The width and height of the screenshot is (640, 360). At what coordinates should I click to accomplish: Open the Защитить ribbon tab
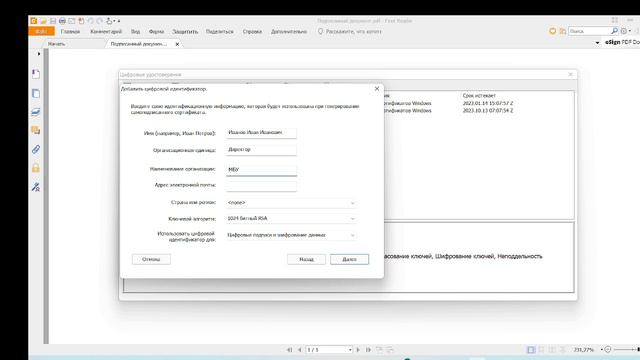pos(185,31)
